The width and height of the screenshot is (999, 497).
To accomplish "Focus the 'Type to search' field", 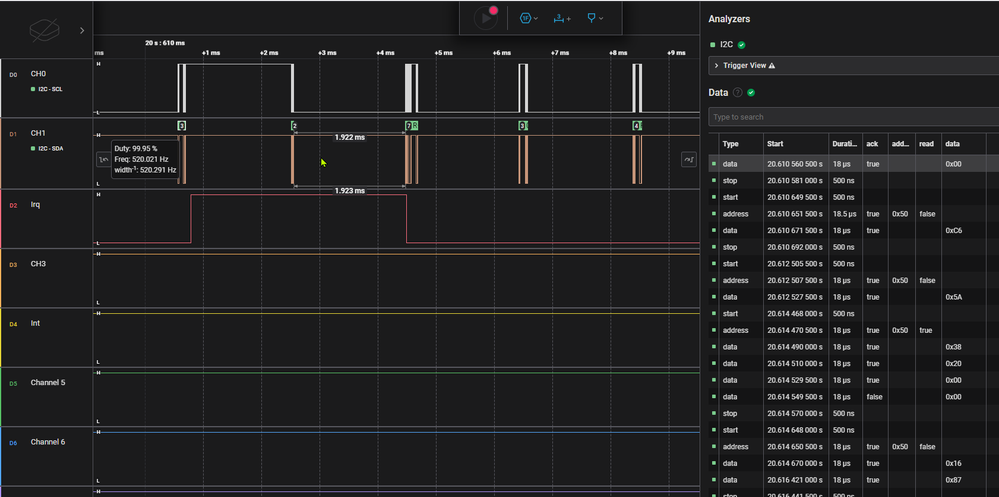I will tap(853, 117).
